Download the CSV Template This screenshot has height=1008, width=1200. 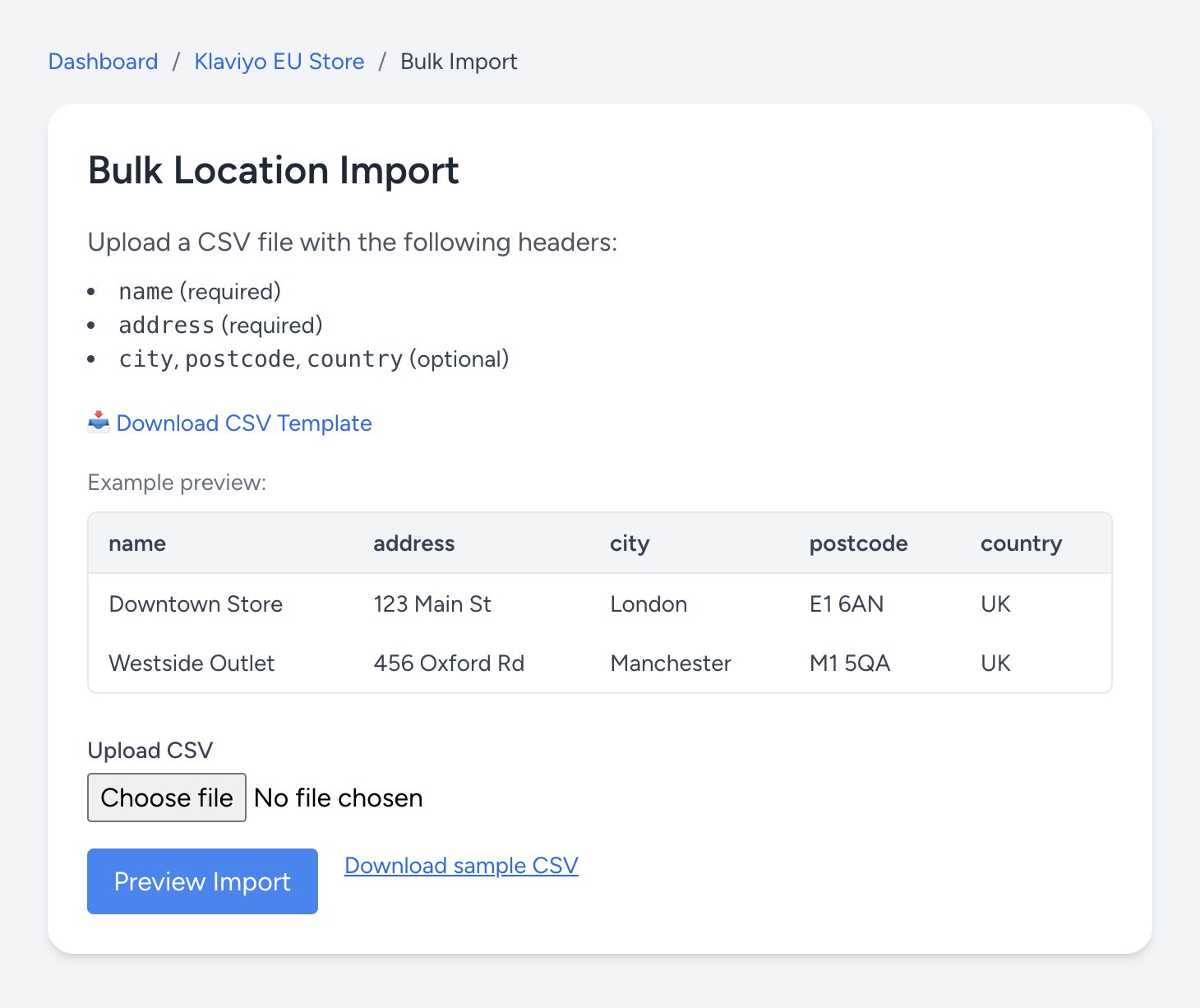[x=244, y=423]
